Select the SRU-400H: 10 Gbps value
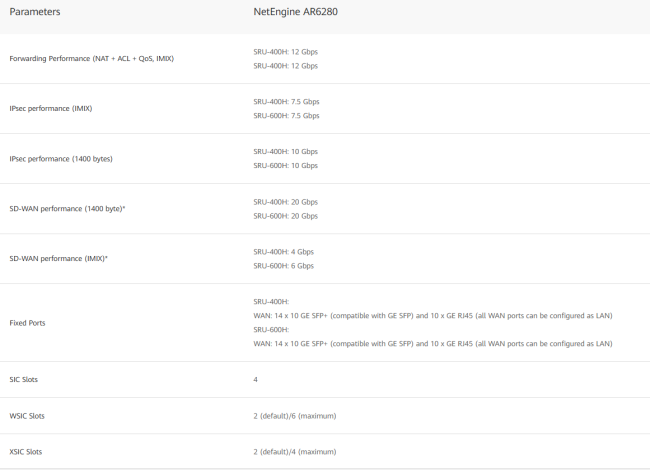650x470 pixels. pos(284,151)
